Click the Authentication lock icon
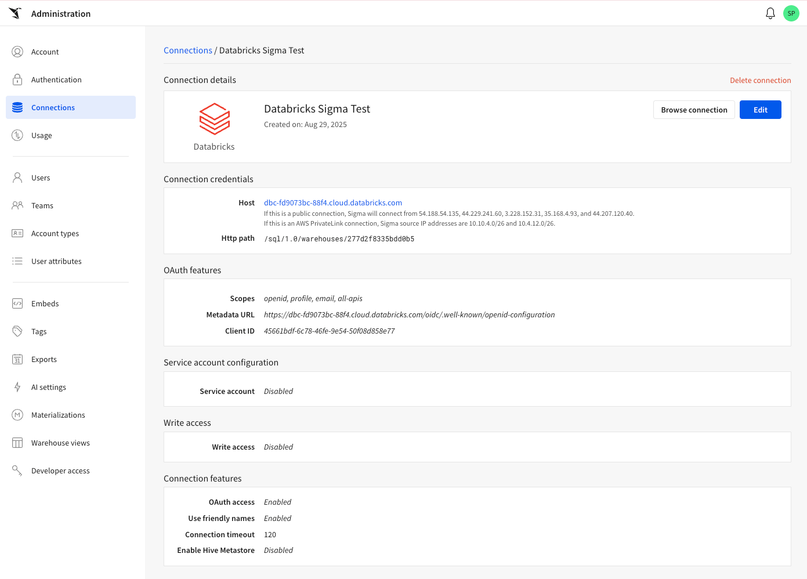Screen dimensions: 807x579 pyautogui.click(x=17, y=80)
